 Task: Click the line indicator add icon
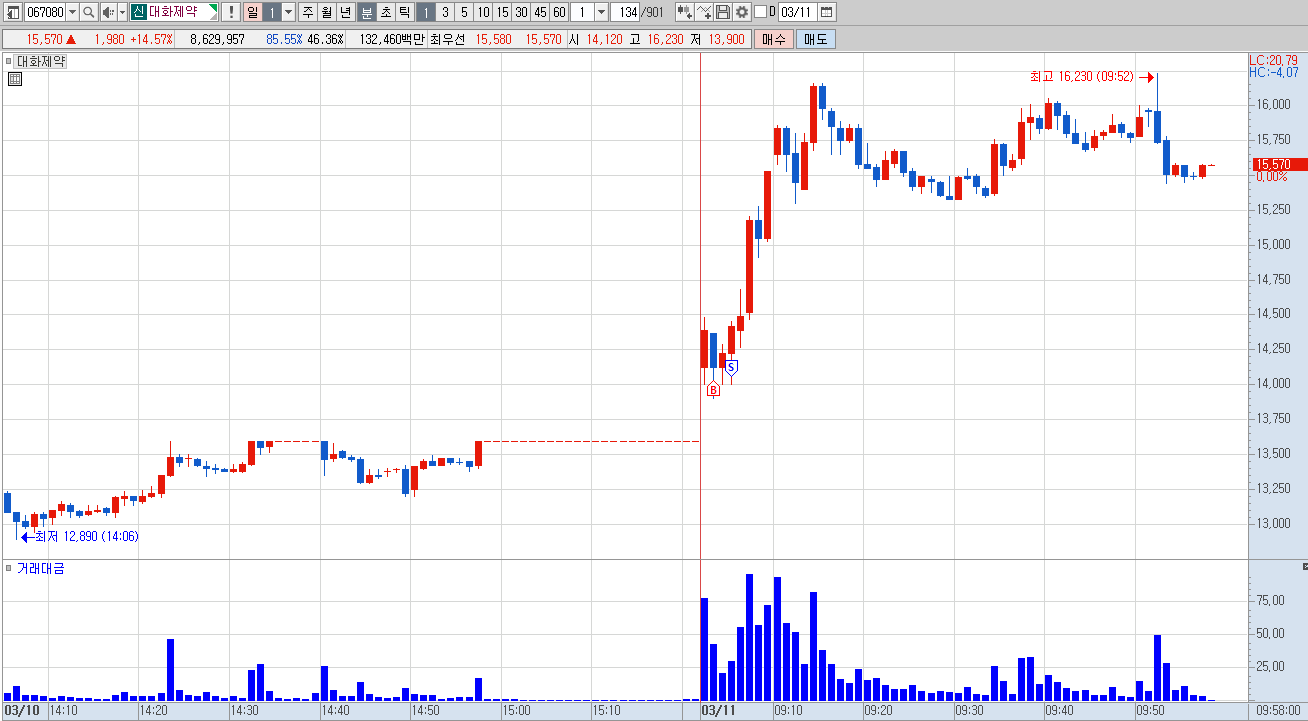[x=704, y=12]
